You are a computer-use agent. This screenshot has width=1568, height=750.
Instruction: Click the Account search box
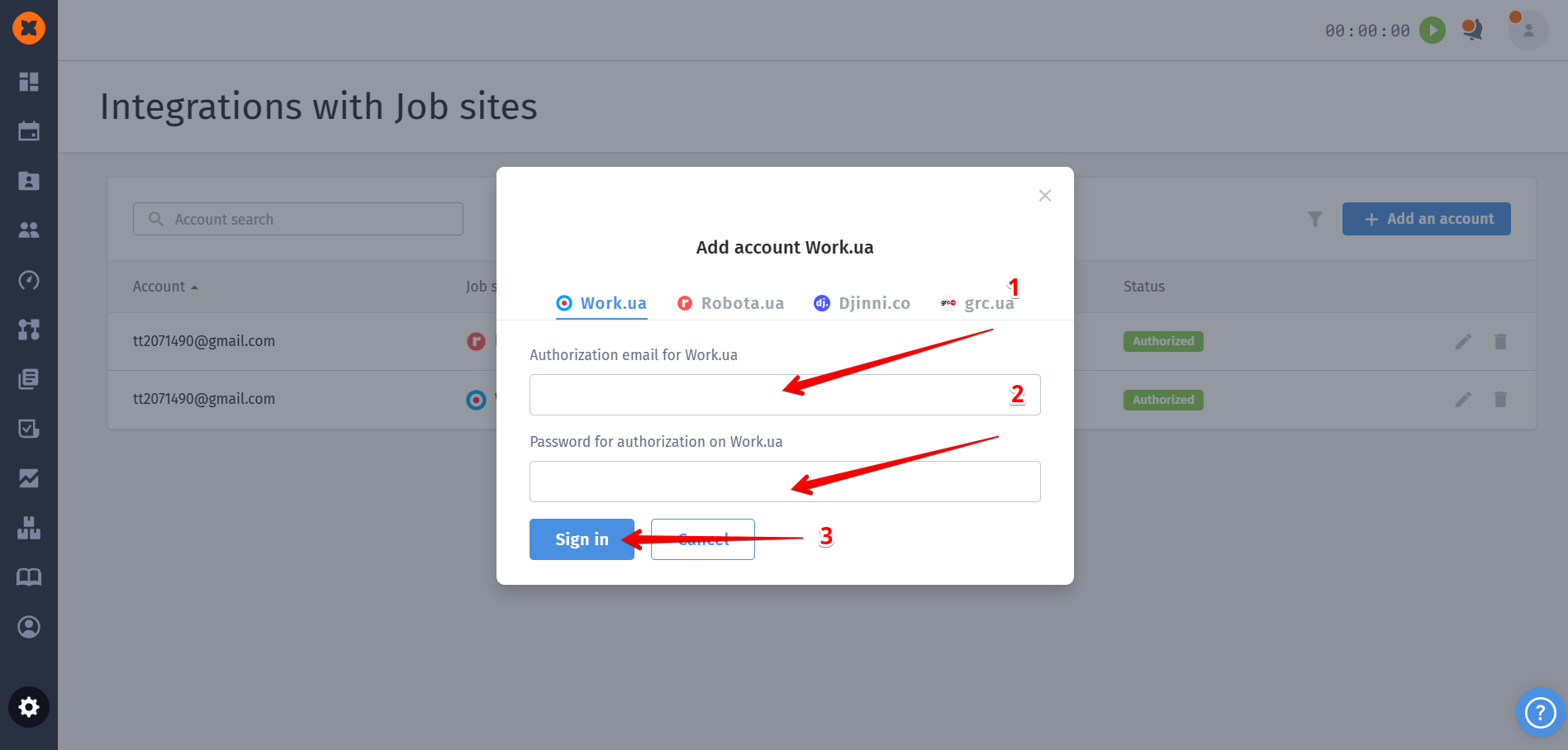[x=298, y=219]
